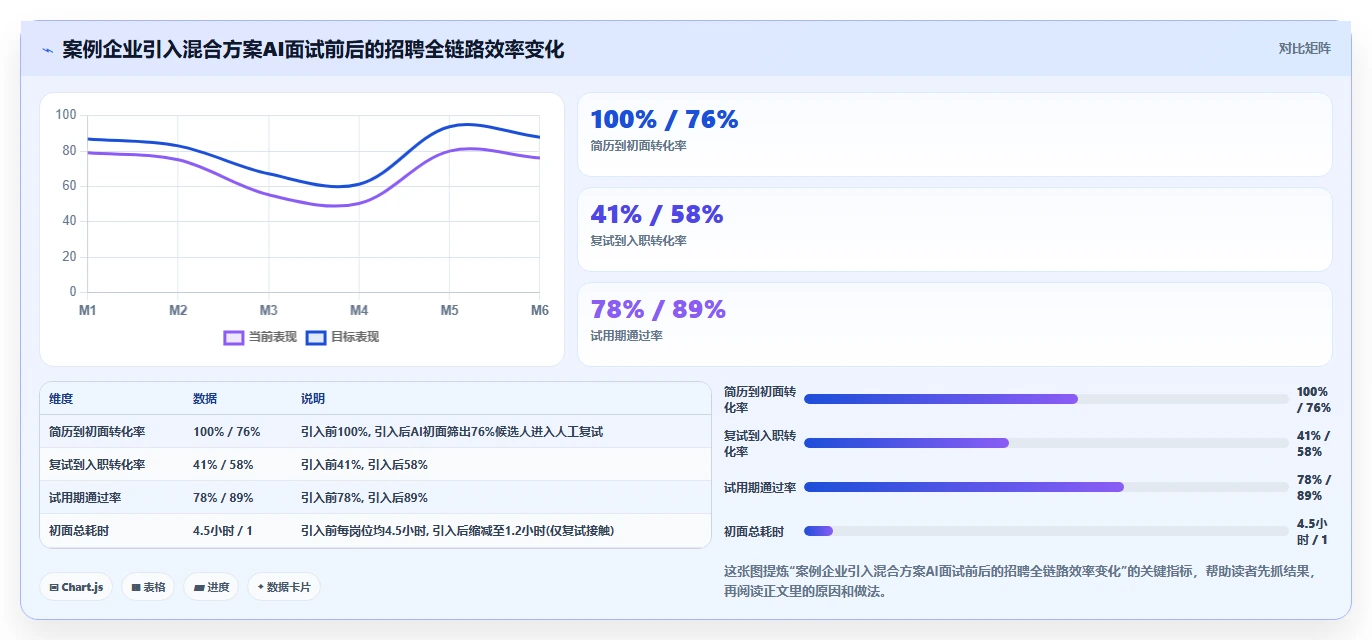Click table cell 试用期通过率 in table
Screen dimensions: 1372x640
click(x=85, y=498)
